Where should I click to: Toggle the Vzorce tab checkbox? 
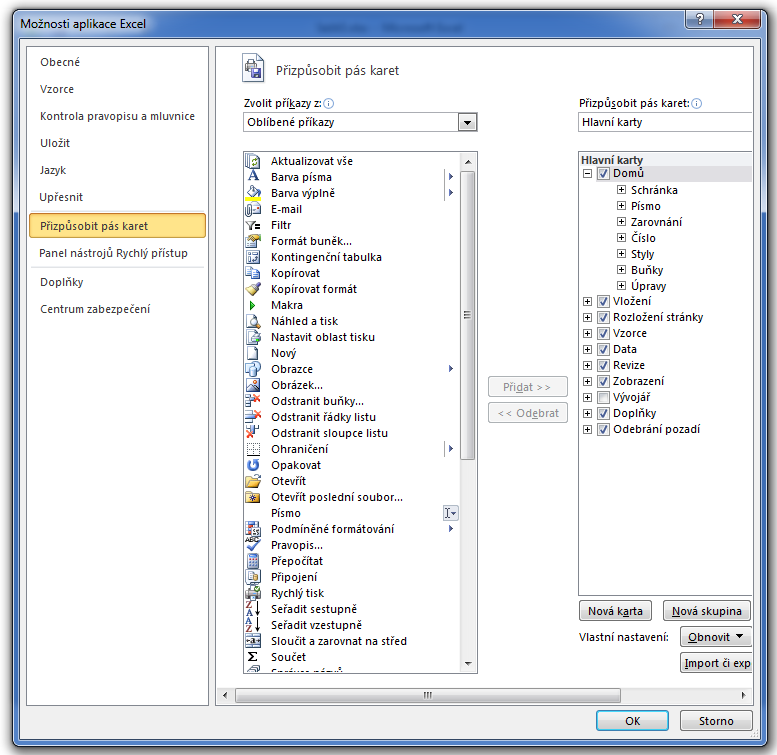pyautogui.click(x=603, y=333)
